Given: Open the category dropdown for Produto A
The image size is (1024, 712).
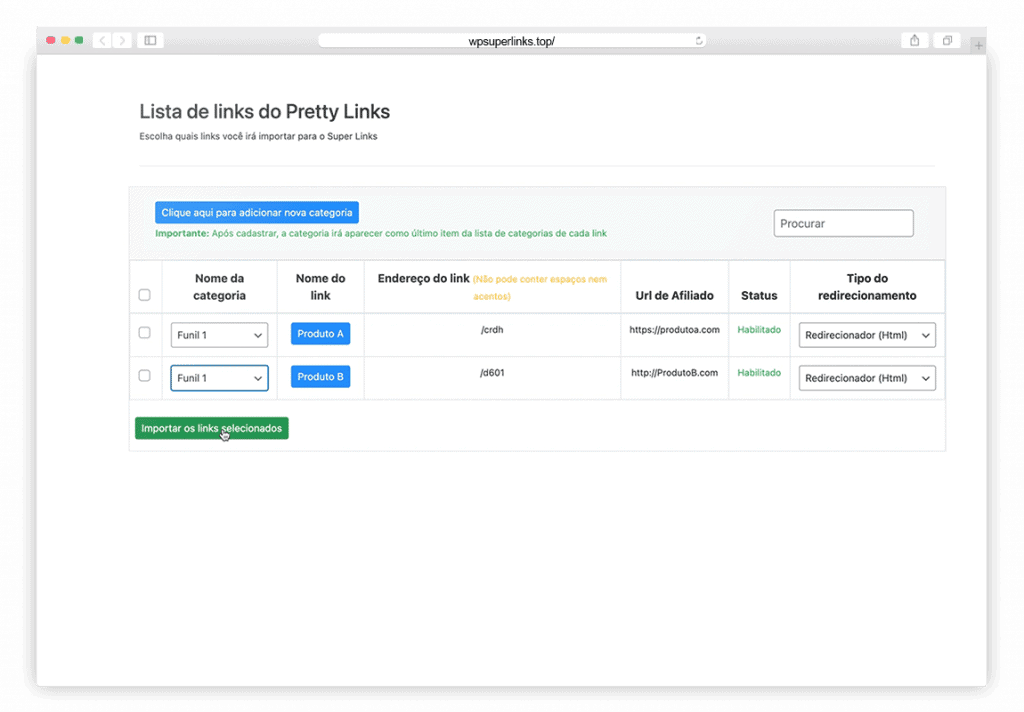Looking at the screenshot, I should point(219,335).
